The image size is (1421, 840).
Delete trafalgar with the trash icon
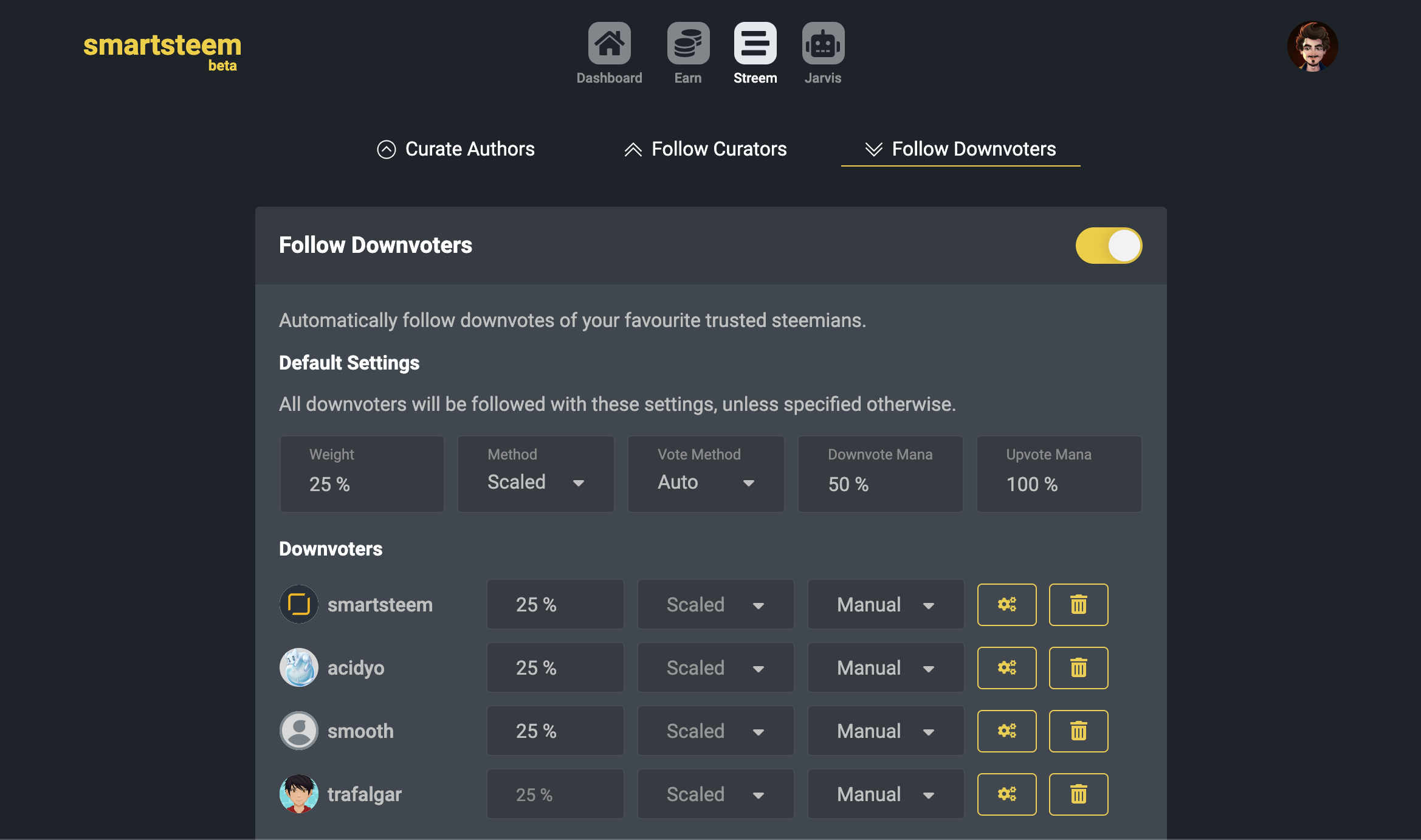coord(1078,794)
